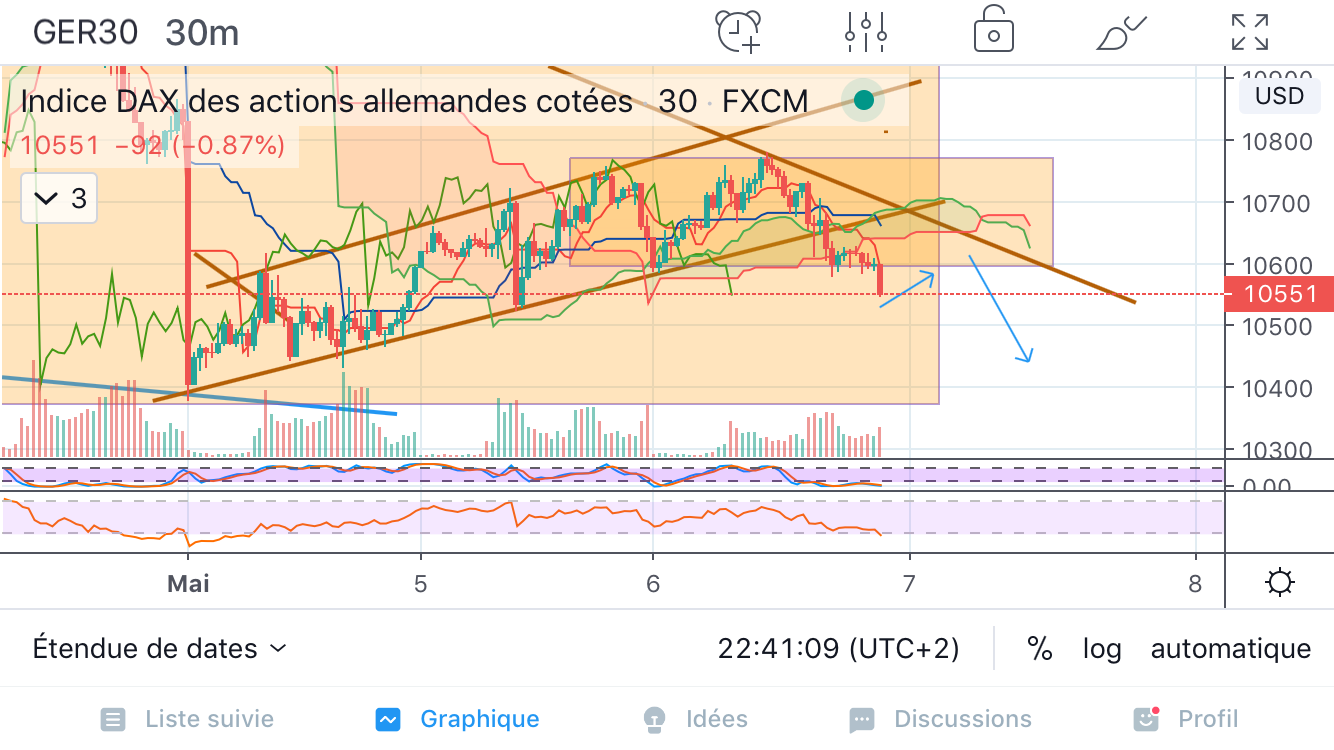Click the date label 5 on time axis
This screenshot has height=750, width=1334.
pyautogui.click(x=421, y=582)
